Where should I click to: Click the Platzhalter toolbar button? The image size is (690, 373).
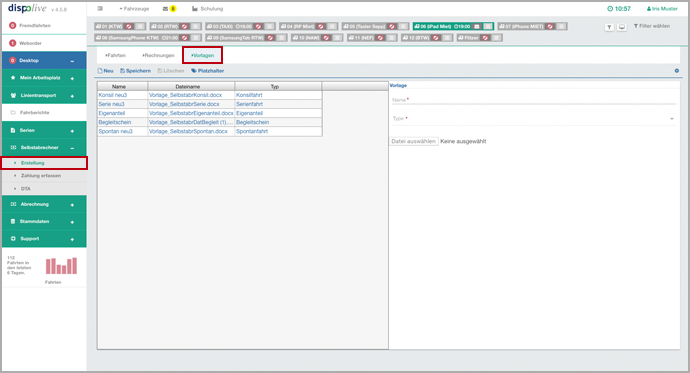pyautogui.click(x=208, y=71)
